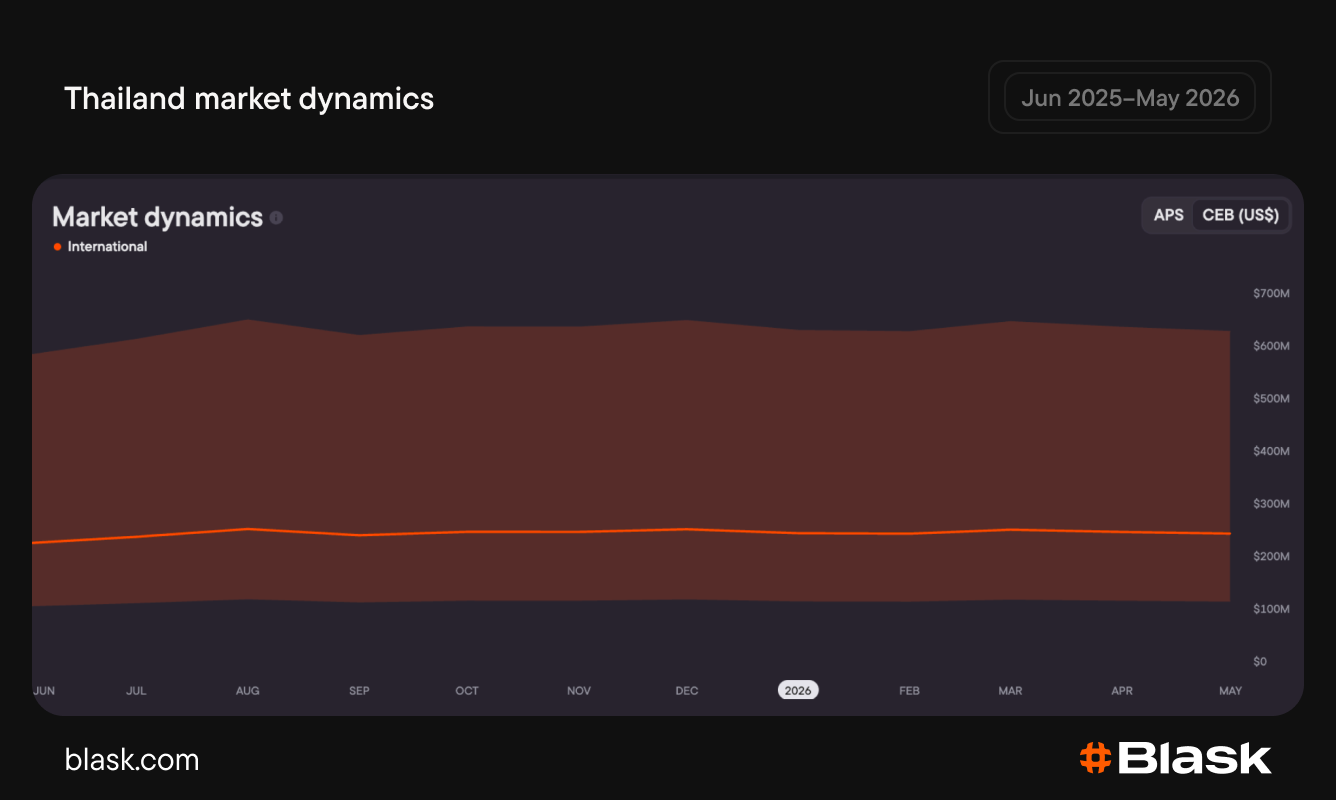Viewport: 1336px width, 800px height.
Task: Click the OCT label on the x-axis
Action: pyautogui.click(x=467, y=691)
